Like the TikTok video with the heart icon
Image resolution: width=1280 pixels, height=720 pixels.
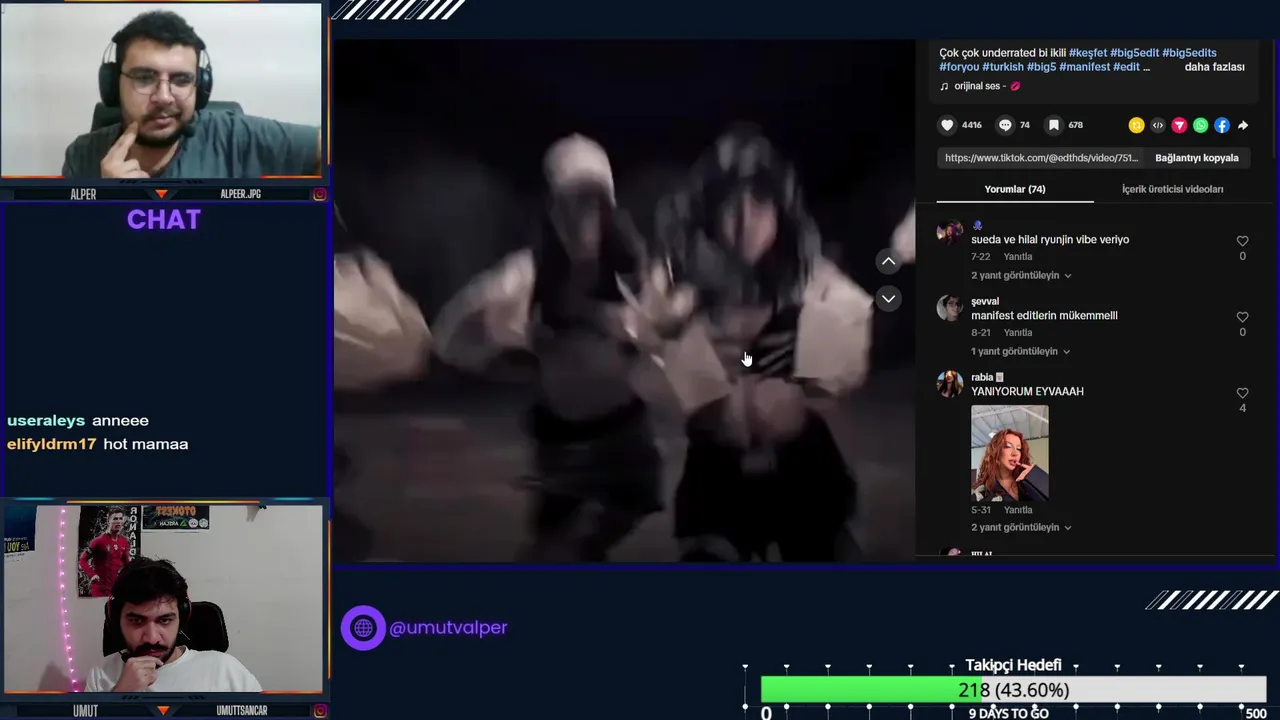point(947,125)
